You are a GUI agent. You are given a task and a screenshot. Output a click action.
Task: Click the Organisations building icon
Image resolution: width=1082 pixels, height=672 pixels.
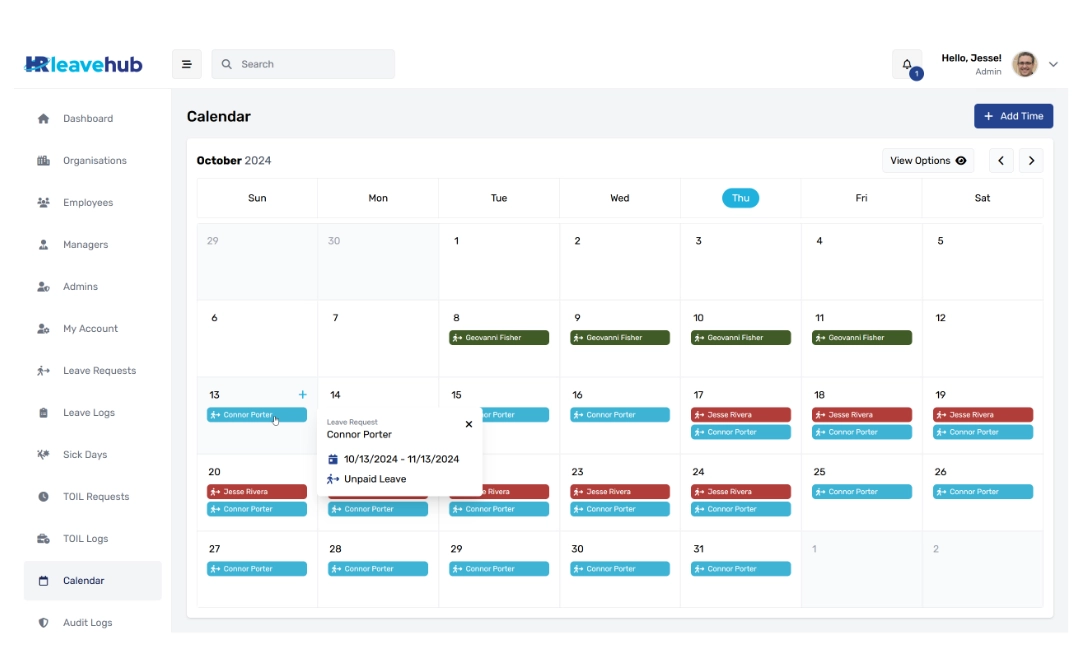point(43,161)
